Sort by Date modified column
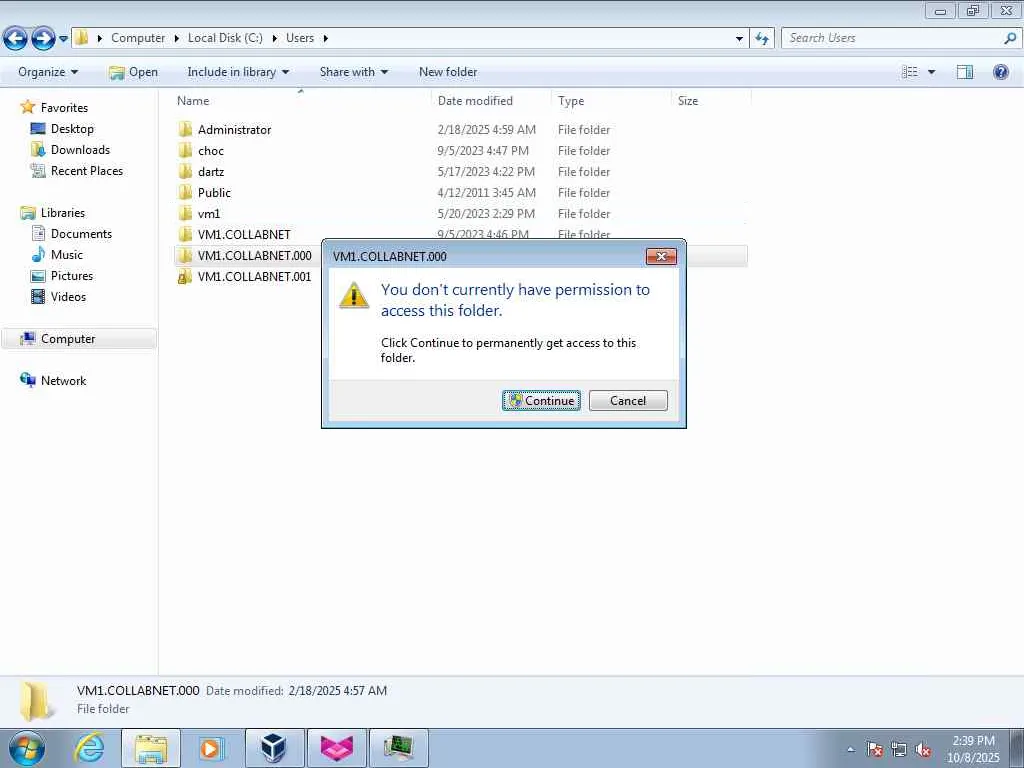The width and height of the screenshot is (1024, 768). pyautogui.click(x=490, y=101)
